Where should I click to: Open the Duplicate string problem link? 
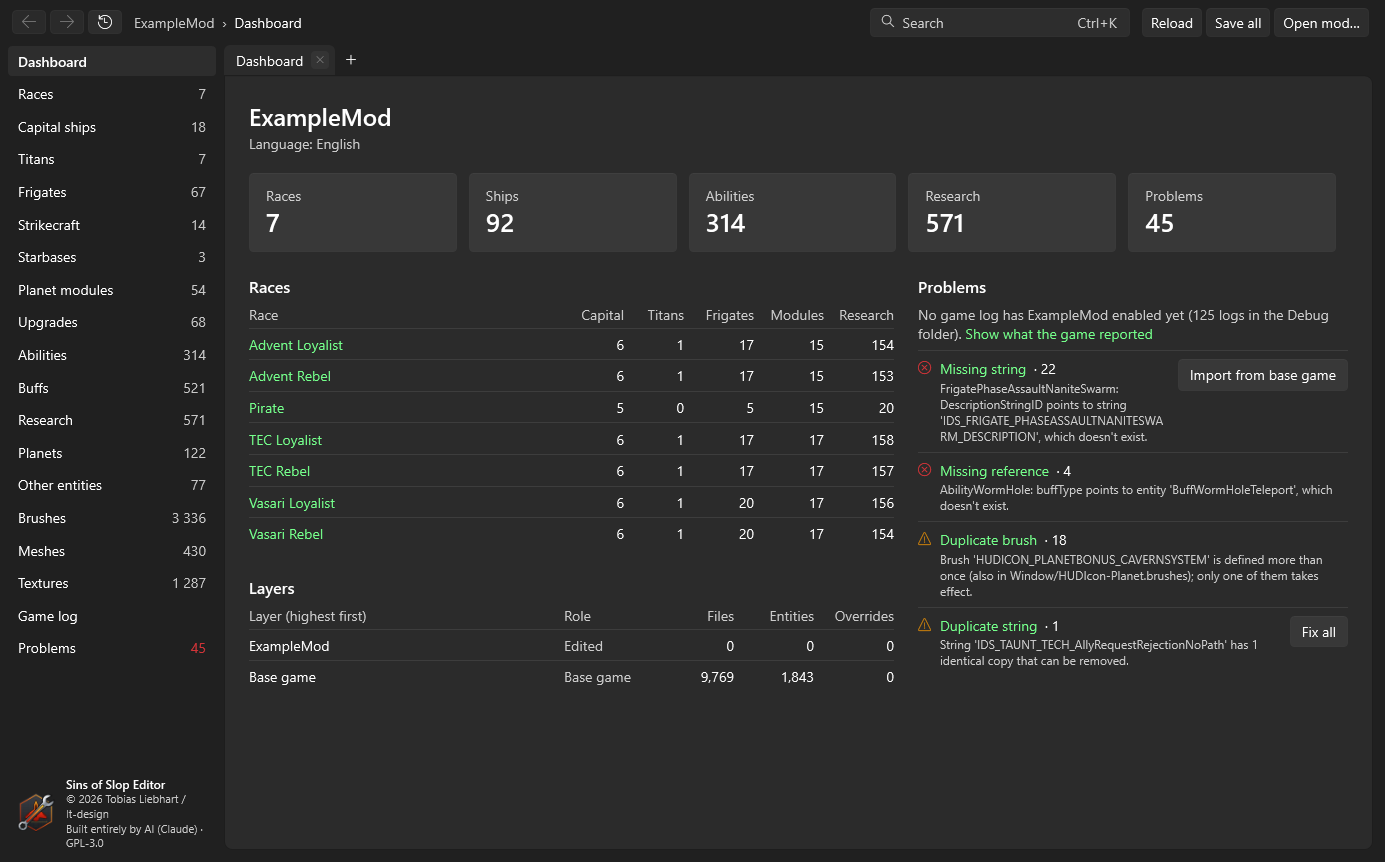pyautogui.click(x=988, y=626)
